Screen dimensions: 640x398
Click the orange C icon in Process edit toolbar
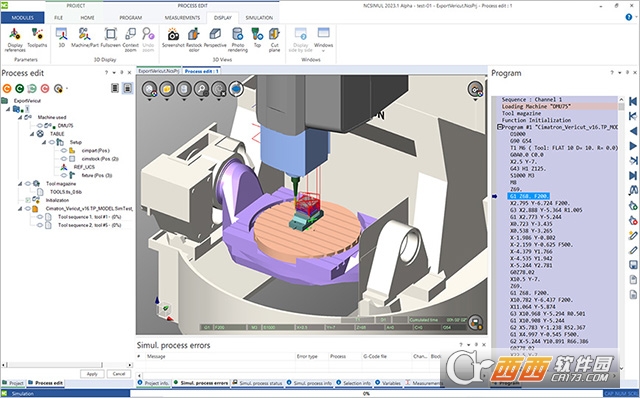coord(7,88)
